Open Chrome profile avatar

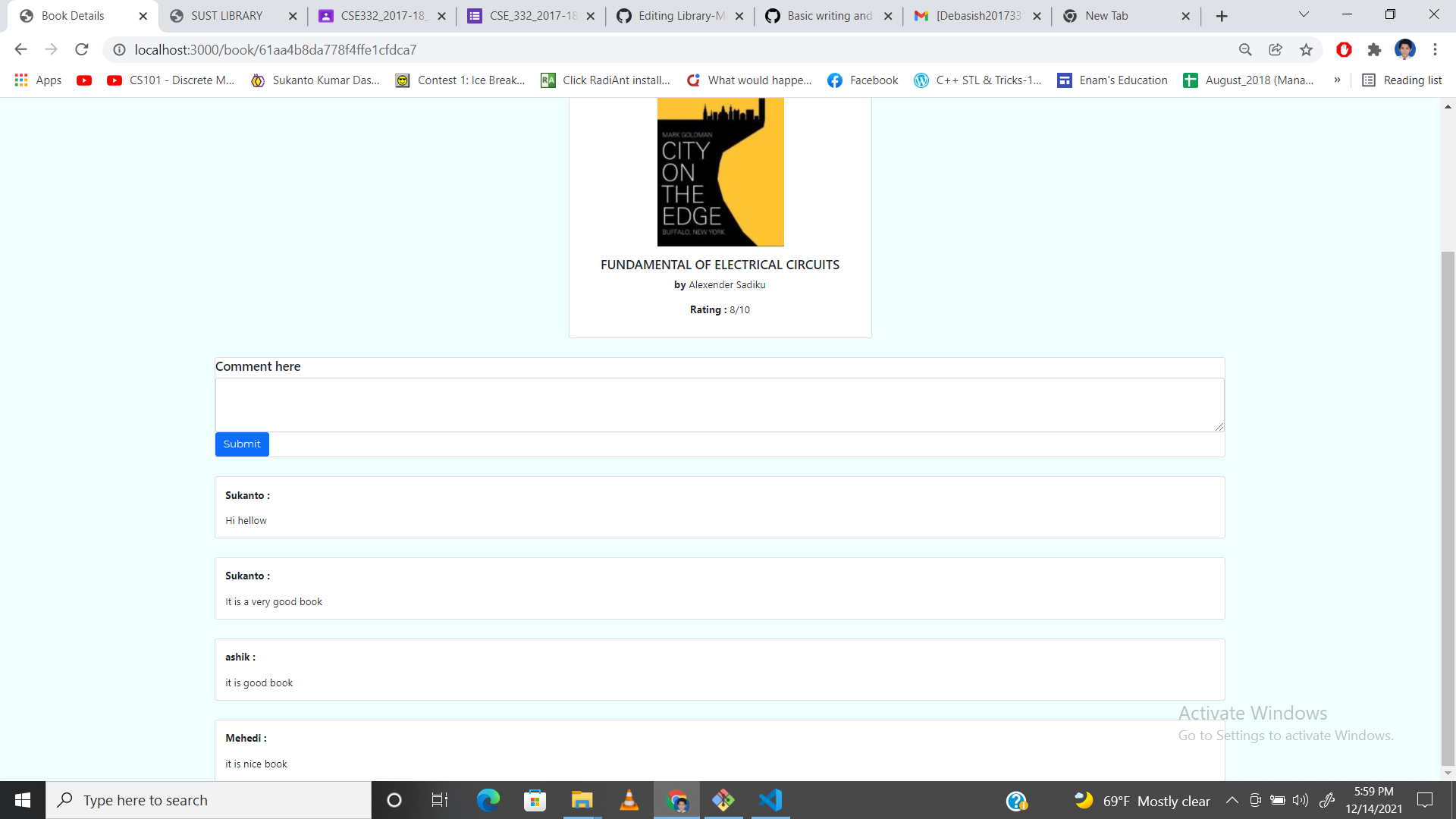pyautogui.click(x=1404, y=49)
